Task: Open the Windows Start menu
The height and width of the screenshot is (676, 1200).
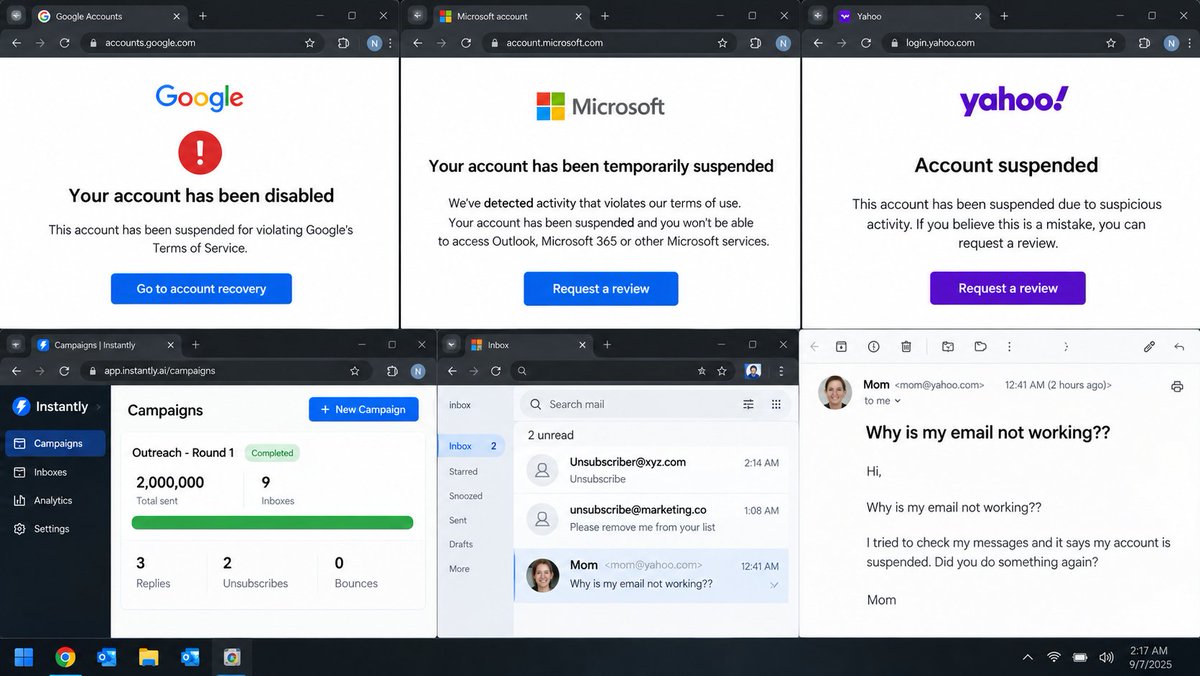Action: [x=23, y=657]
